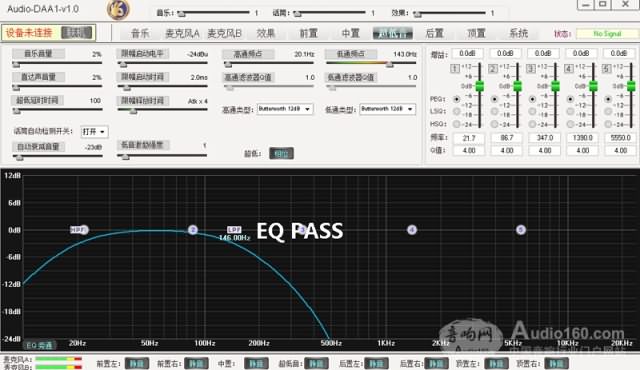Viewport: 640px width, 370px height.
Task: Click the 低通频点 slider handle
Action: [390, 64]
